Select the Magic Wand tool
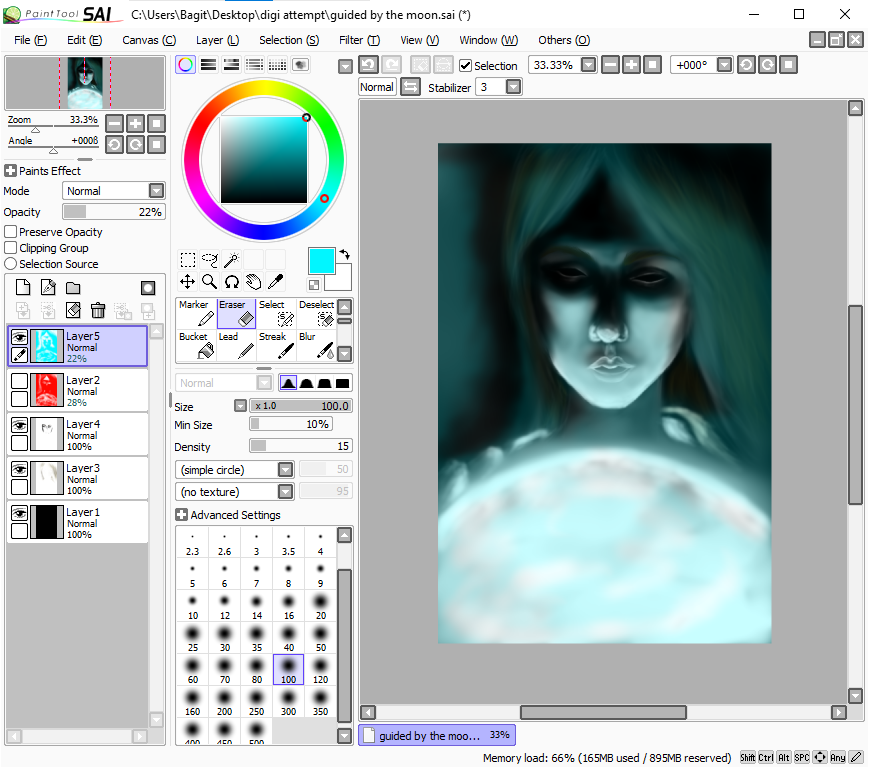The image size is (869, 768). click(231, 259)
